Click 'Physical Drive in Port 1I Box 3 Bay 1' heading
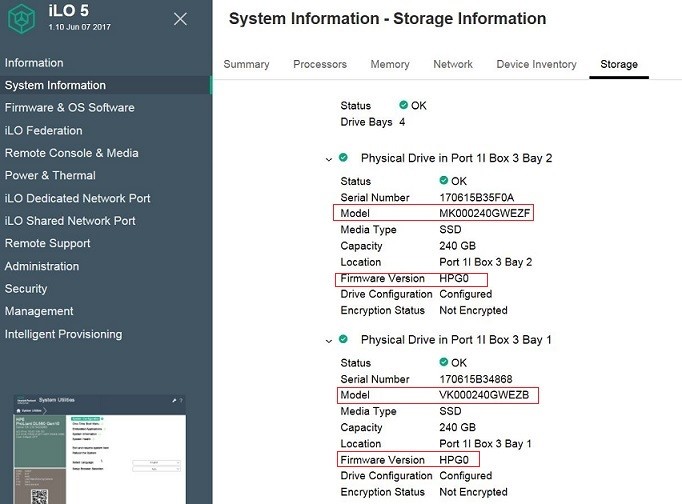 point(456,340)
